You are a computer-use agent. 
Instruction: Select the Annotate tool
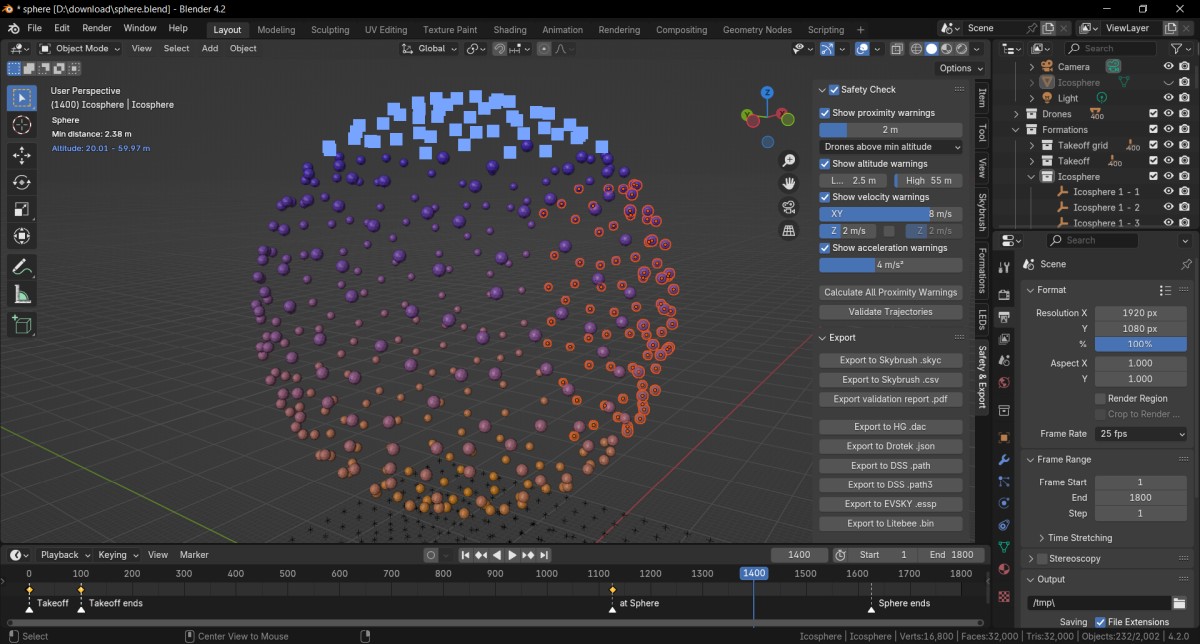coord(22,266)
